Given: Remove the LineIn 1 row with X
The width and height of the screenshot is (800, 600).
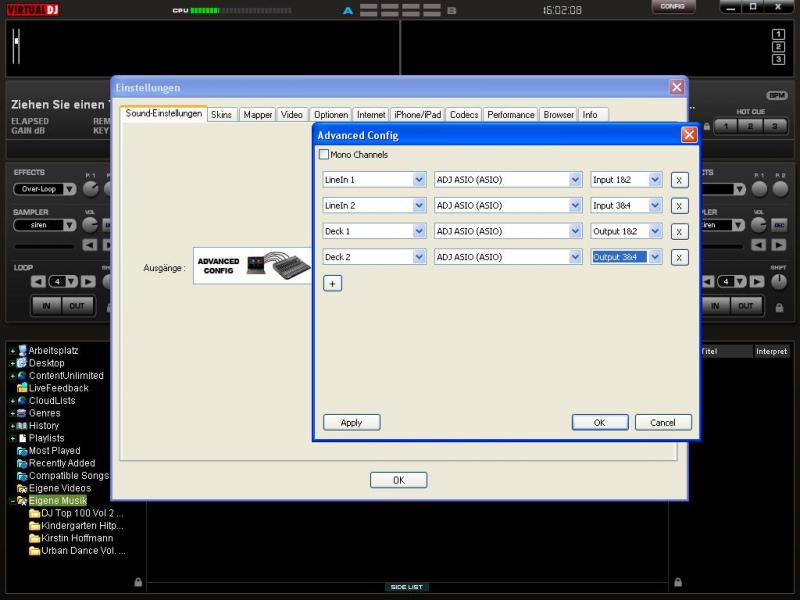Looking at the screenshot, I should (679, 180).
